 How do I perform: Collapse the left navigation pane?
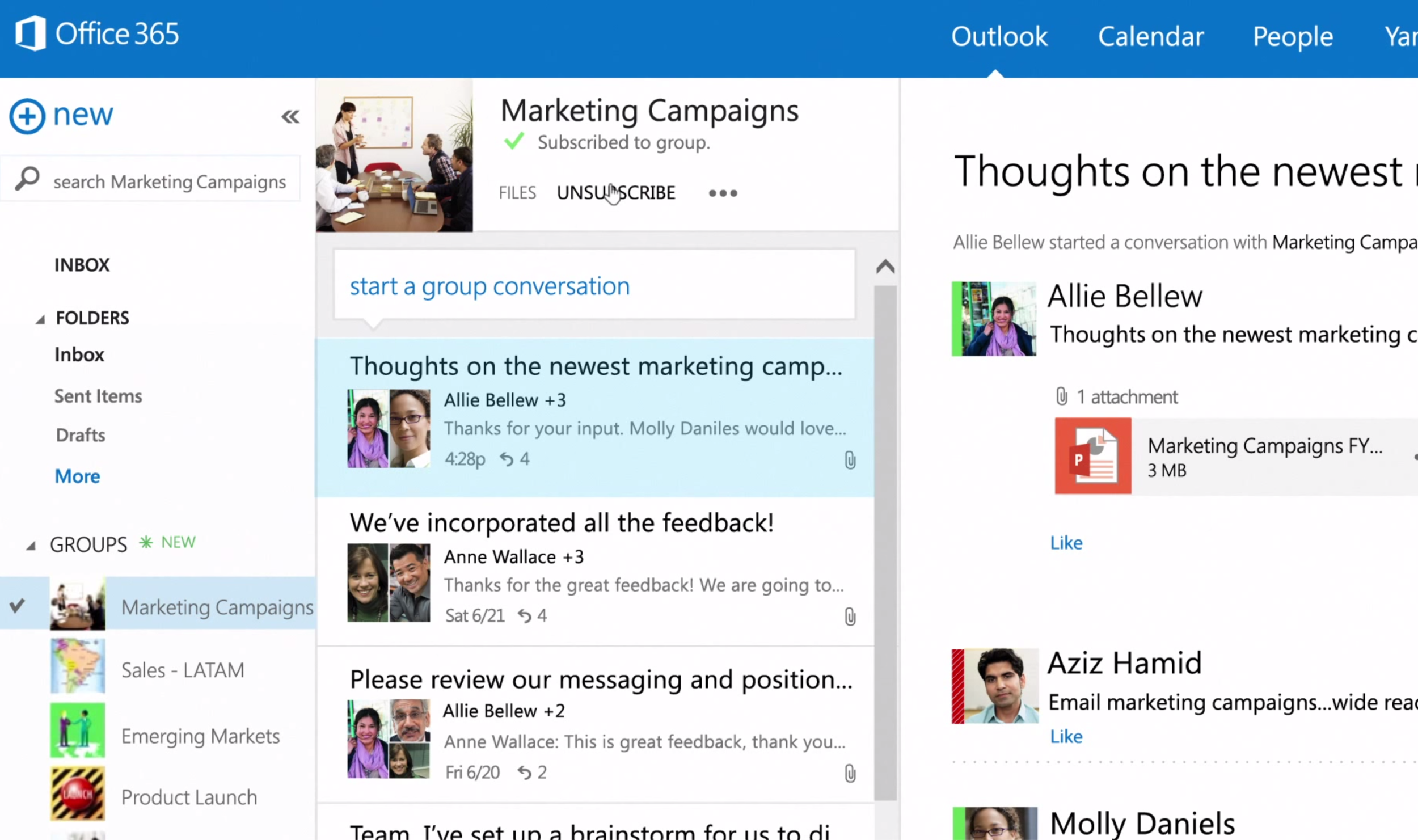coord(290,117)
